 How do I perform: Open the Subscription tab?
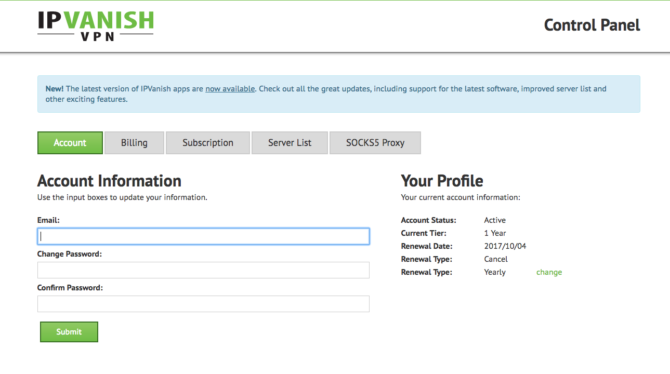[x=208, y=143]
